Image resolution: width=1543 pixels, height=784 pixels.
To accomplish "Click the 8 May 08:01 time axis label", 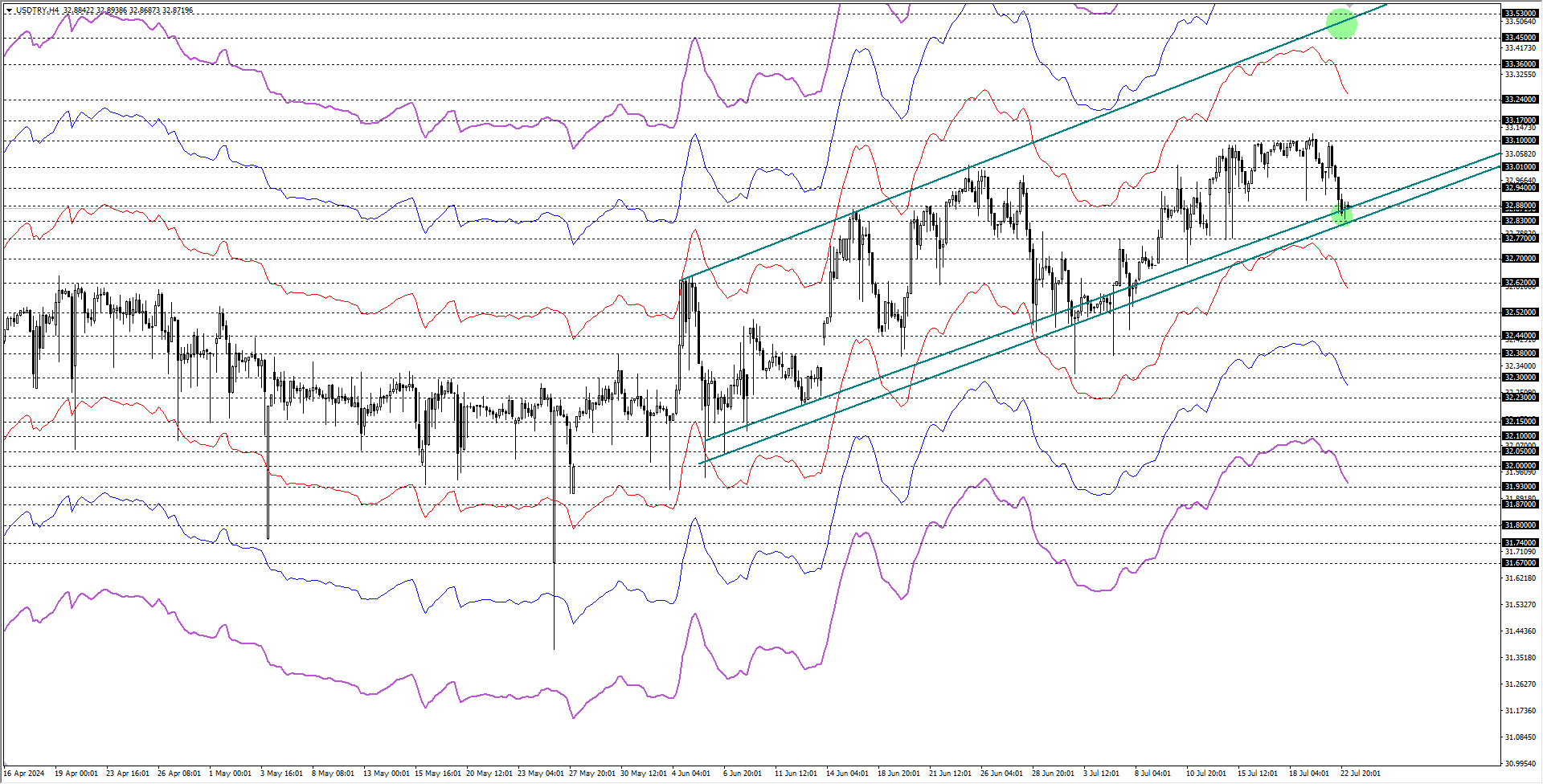I will coord(334,774).
